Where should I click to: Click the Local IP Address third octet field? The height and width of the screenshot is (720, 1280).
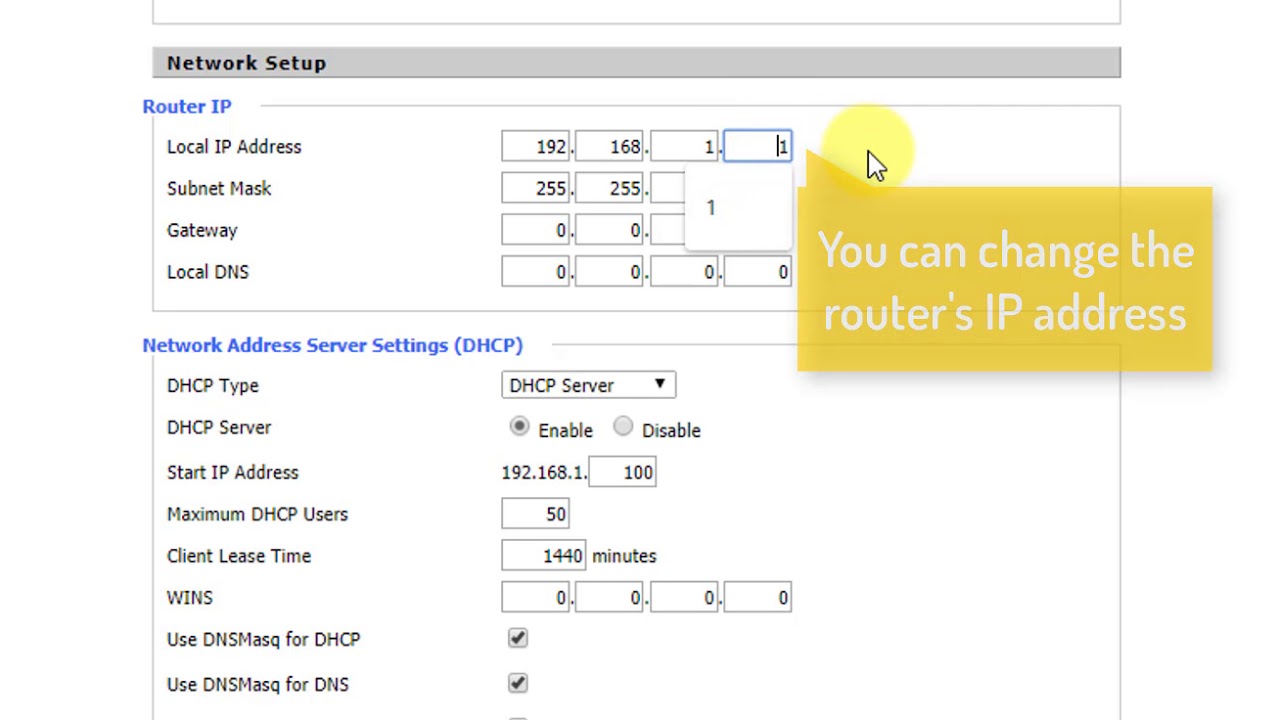point(684,147)
